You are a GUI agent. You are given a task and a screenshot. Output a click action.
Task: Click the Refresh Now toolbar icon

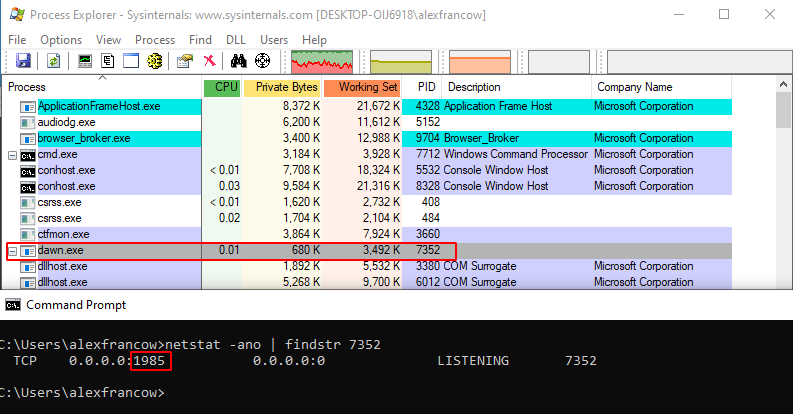[x=53, y=61]
